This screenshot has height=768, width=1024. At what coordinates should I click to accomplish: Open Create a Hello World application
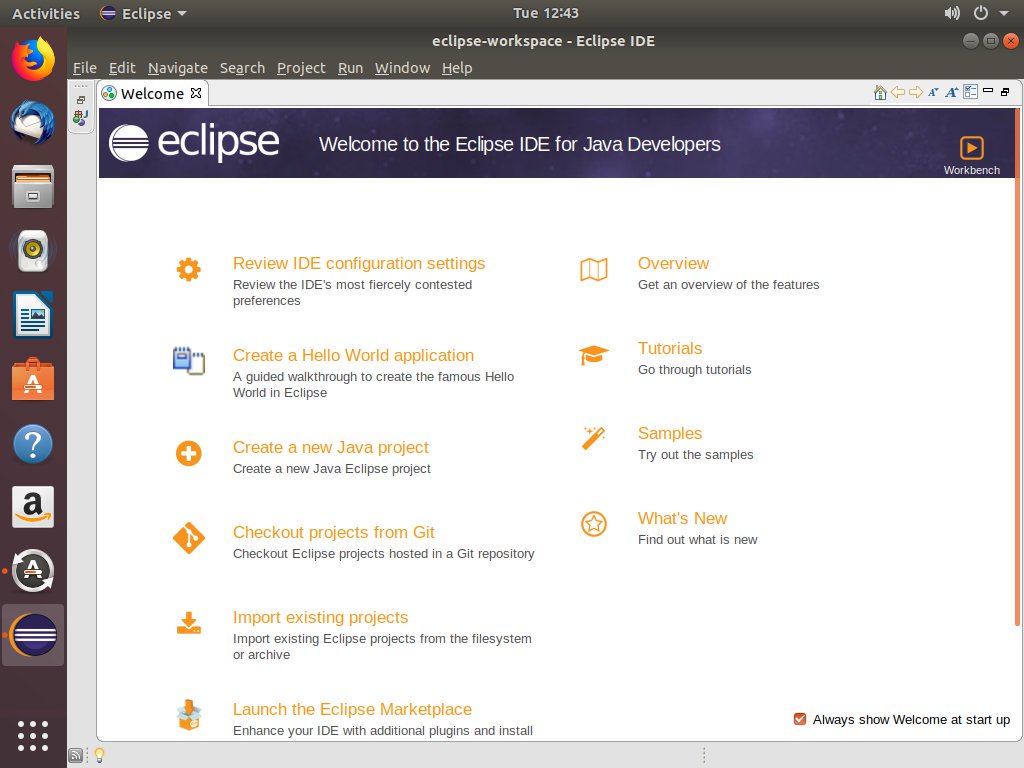[x=353, y=355]
